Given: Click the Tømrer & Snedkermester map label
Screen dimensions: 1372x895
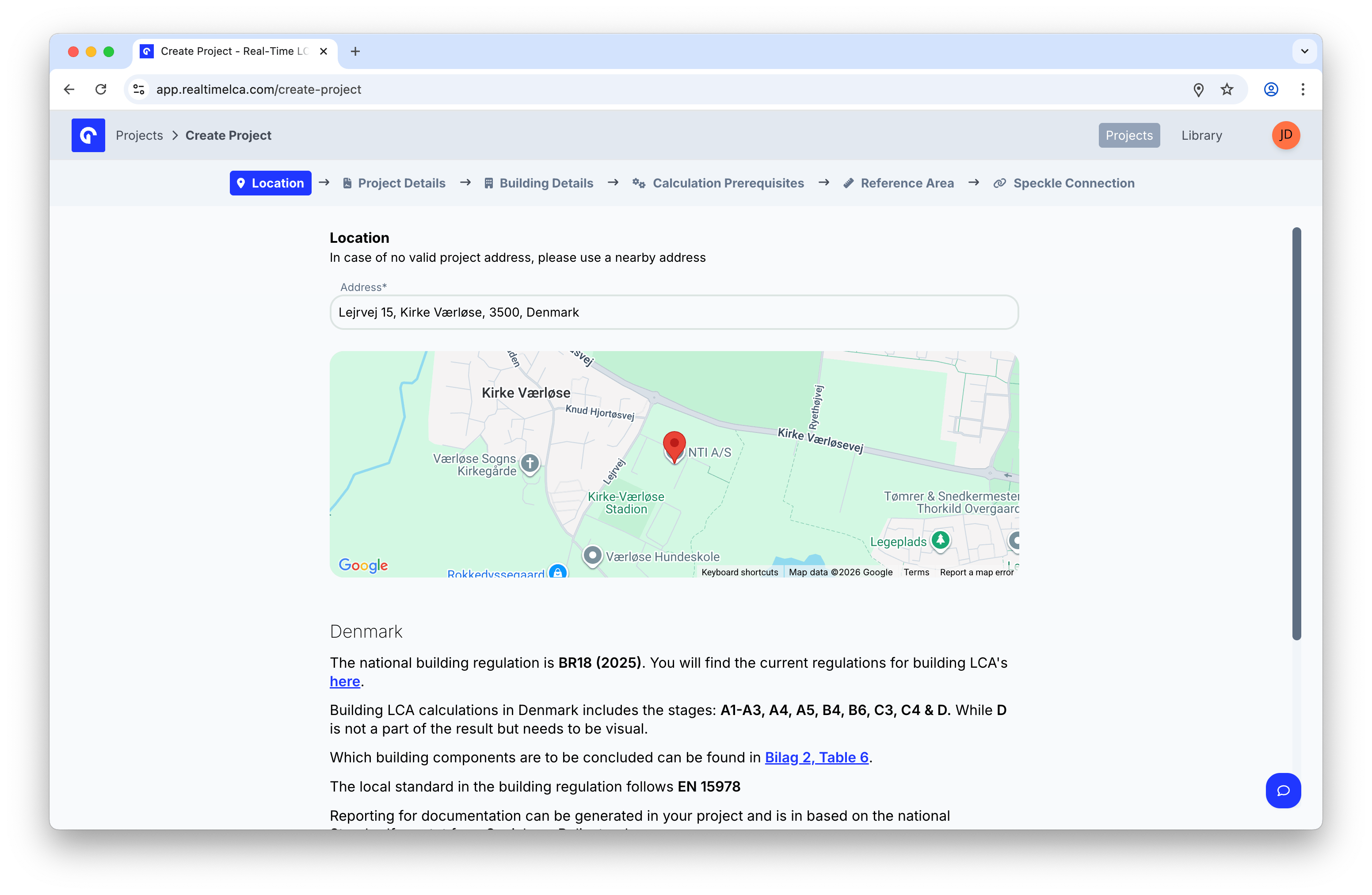Looking at the screenshot, I should coord(951,502).
